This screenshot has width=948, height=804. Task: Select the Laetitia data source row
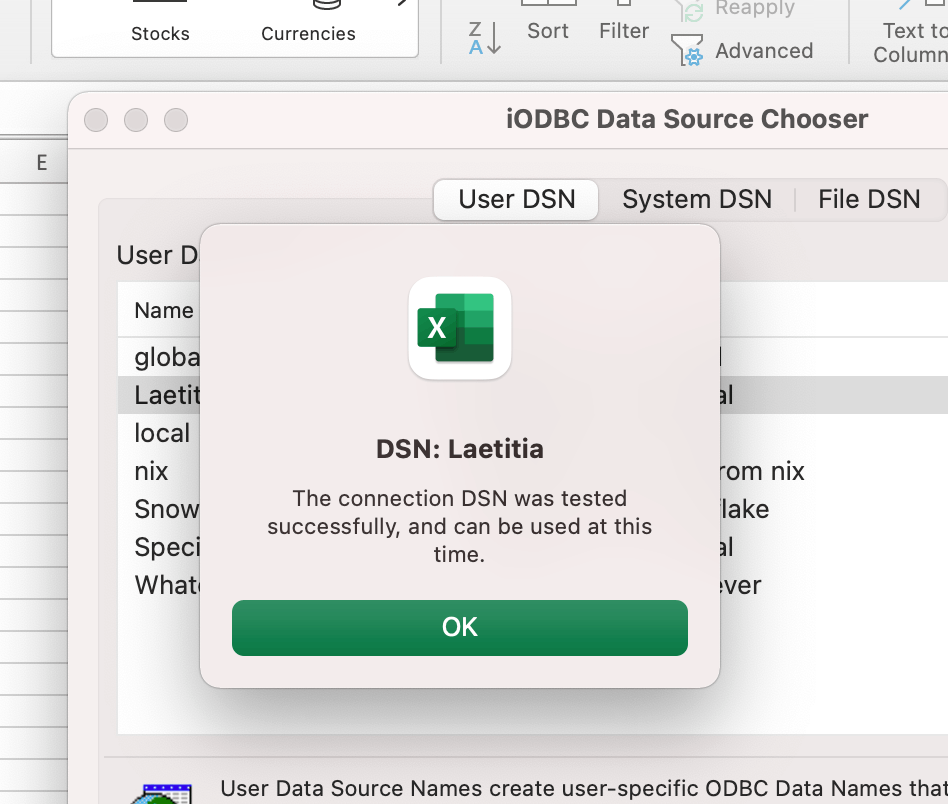pos(533,395)
